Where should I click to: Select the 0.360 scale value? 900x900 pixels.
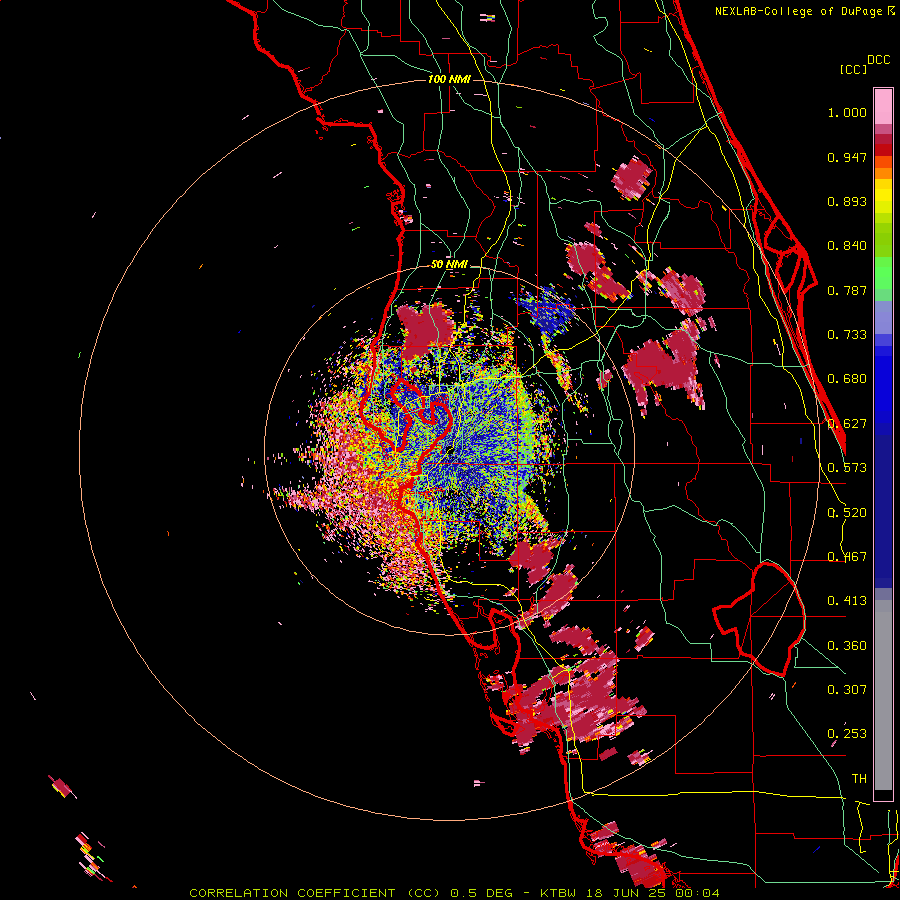[x=847, y=646]
